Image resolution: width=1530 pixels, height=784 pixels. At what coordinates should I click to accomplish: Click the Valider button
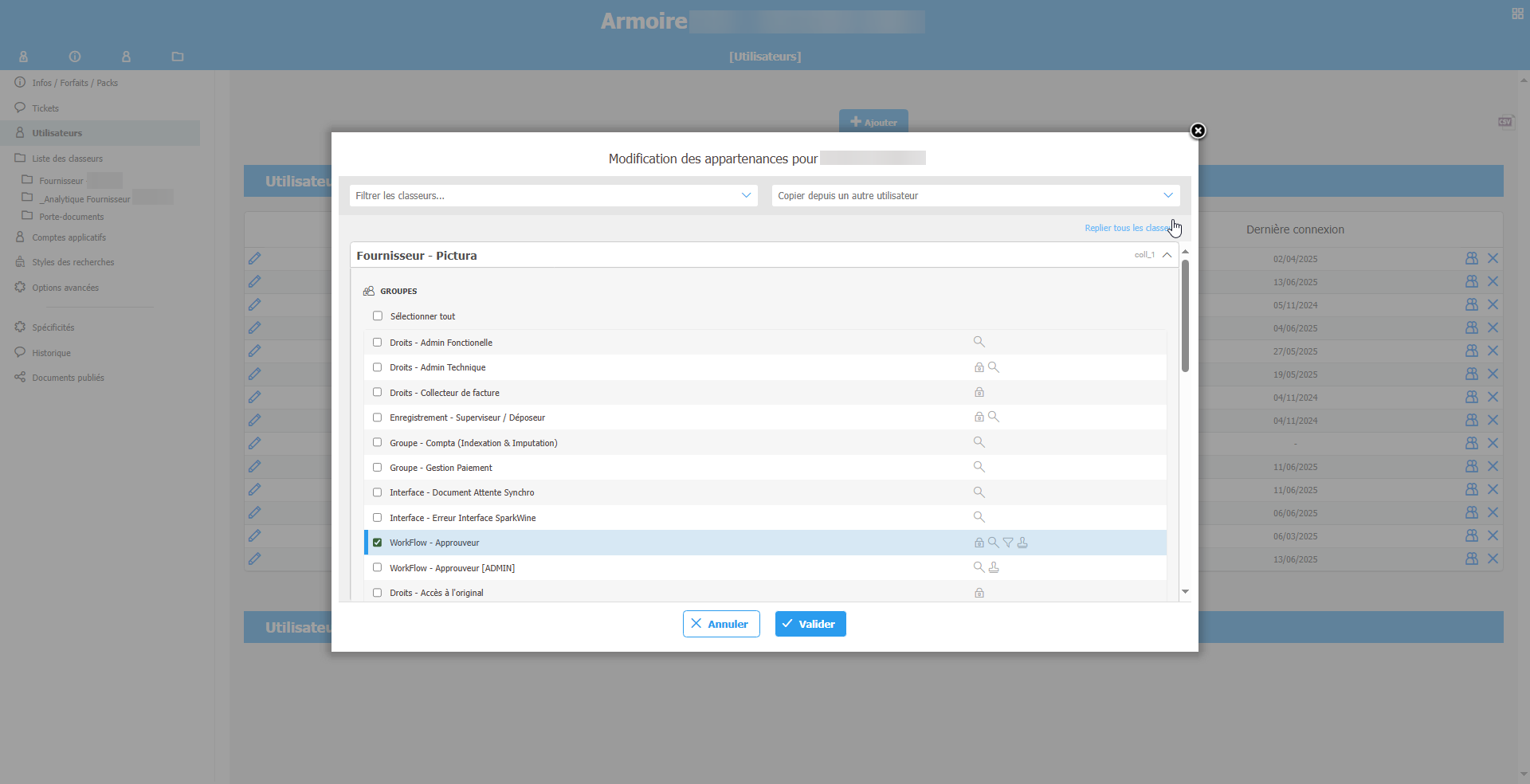[810, 624]
